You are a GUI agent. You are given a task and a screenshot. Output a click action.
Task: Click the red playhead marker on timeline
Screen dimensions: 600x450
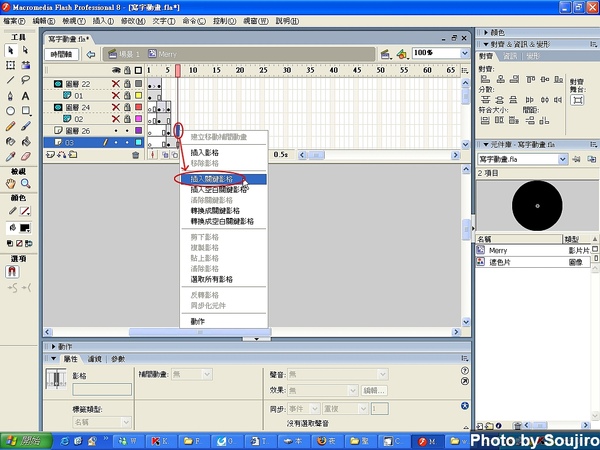coord(178,70)
